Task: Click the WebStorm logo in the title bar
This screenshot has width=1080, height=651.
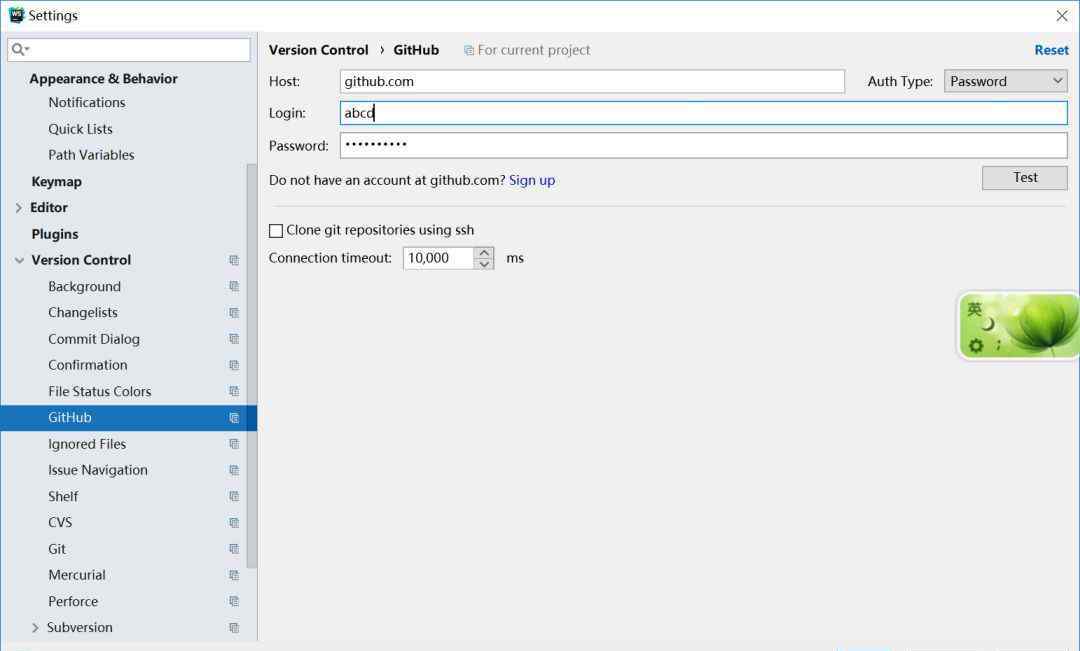Action: [16, 14]
